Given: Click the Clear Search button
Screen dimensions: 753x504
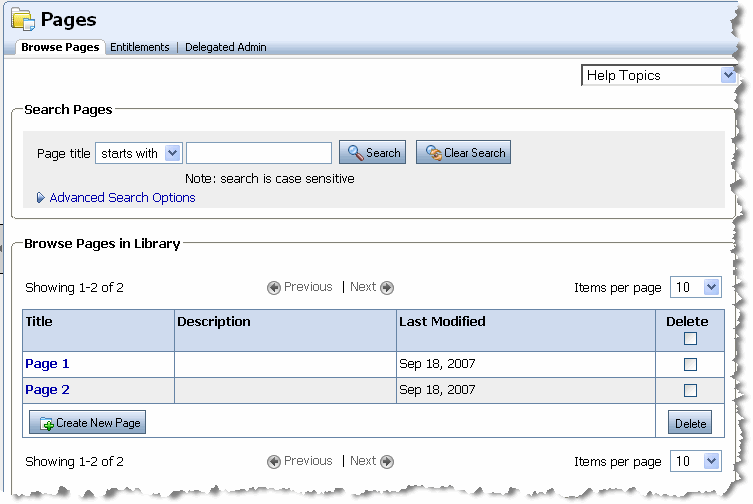Looking at the screenshot, I should [x=463, y=152].
